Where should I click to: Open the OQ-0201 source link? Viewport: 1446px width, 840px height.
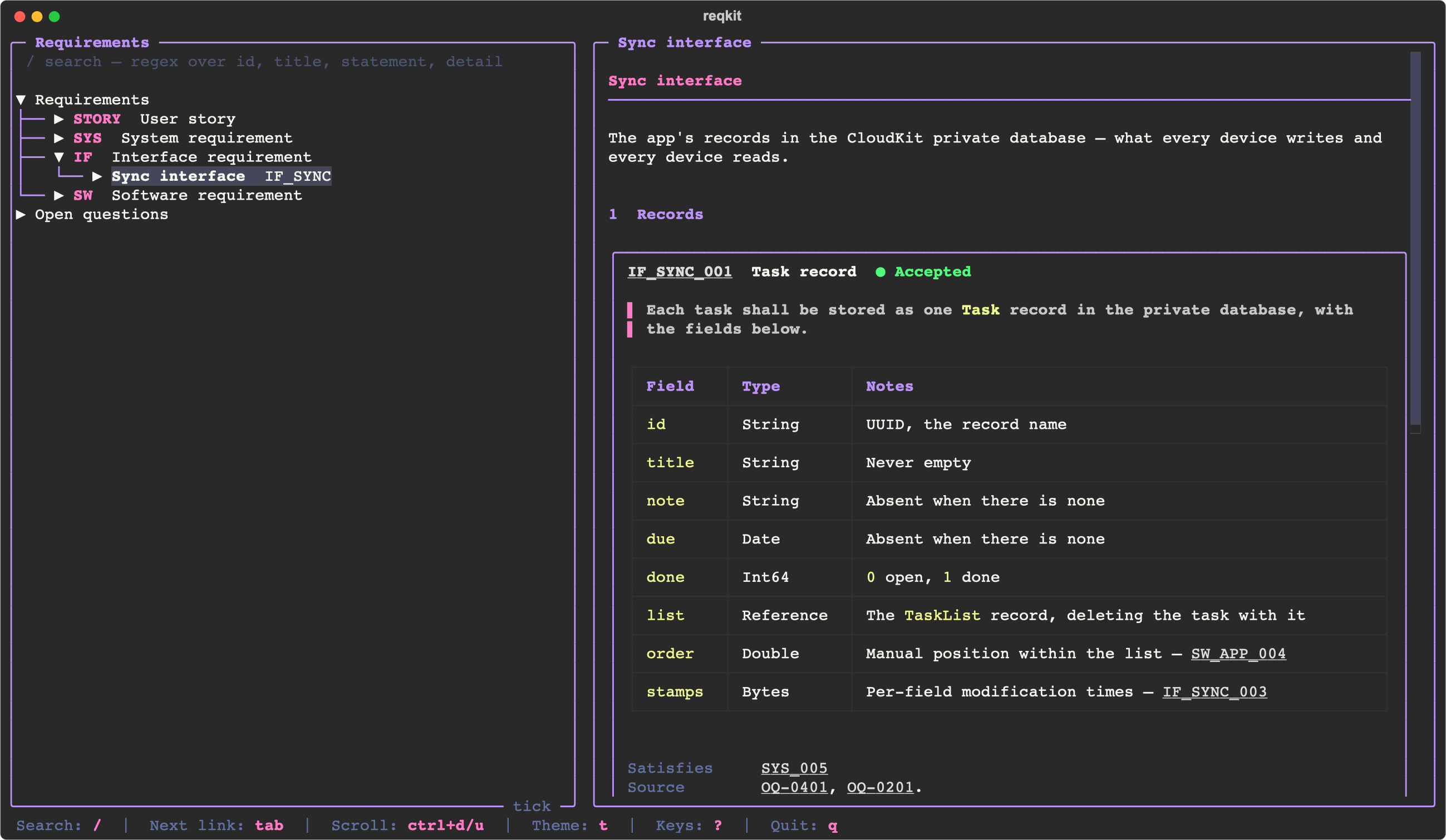coord(880,787)
